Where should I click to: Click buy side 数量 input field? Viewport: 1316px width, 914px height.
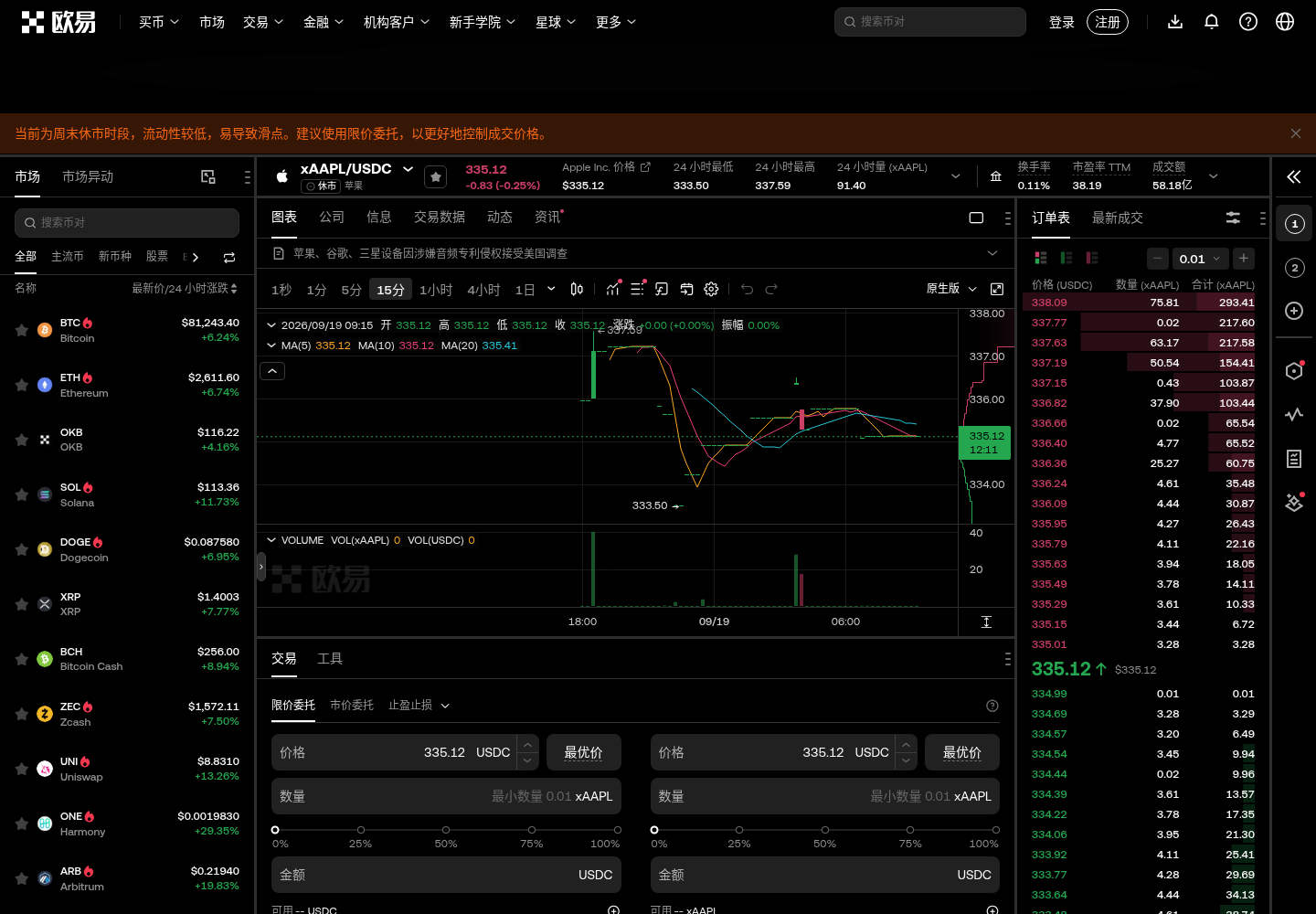point(446,796)
